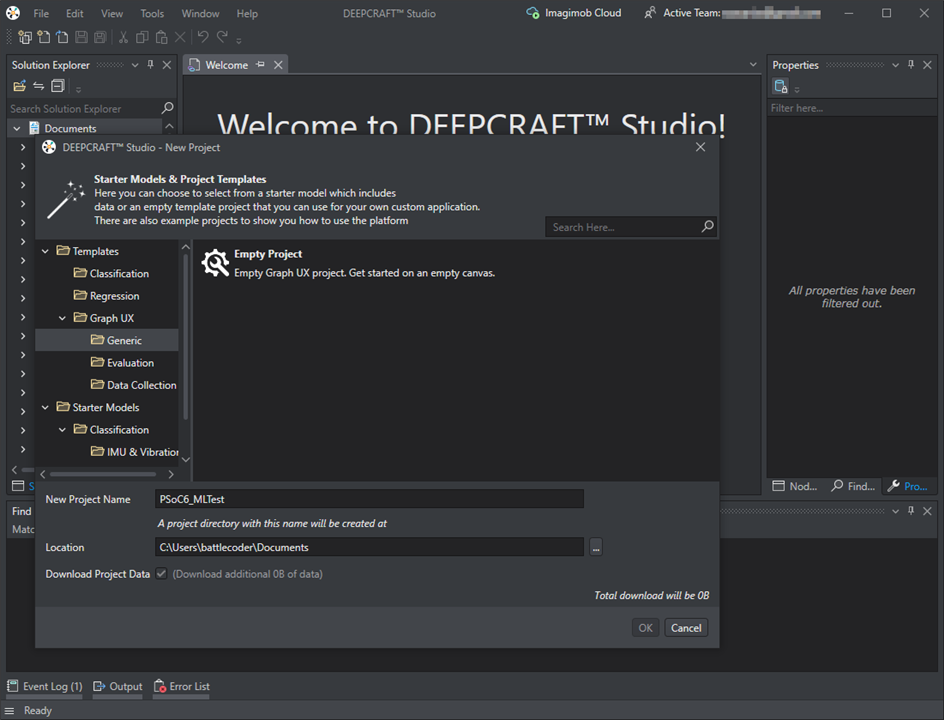
Task: Select the Empty Project template icon
Action: pos(215,263)
